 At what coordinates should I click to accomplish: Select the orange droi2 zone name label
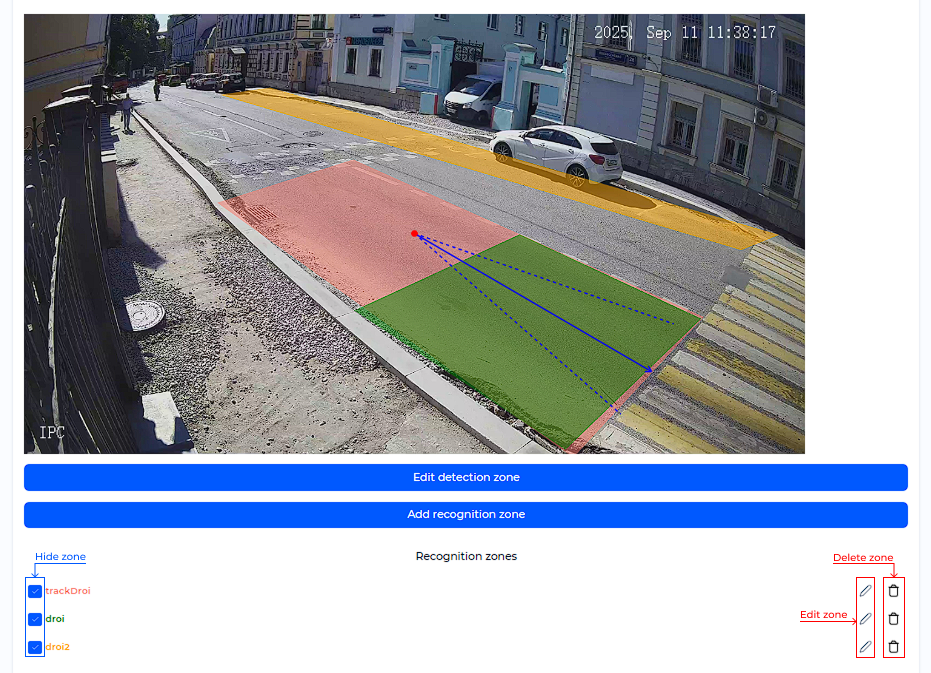point(58,647)
